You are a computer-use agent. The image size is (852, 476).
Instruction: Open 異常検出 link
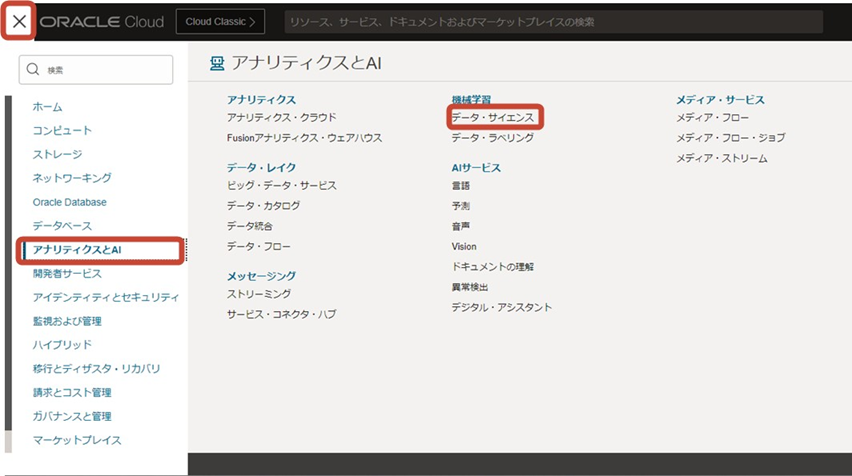click(469, 287)
